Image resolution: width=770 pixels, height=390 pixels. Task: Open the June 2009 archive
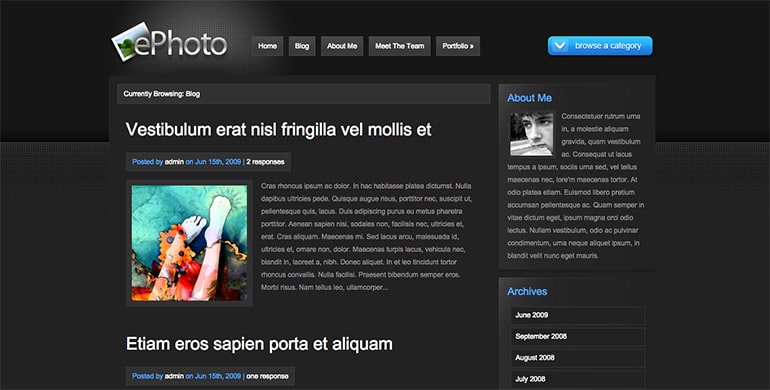578,315
